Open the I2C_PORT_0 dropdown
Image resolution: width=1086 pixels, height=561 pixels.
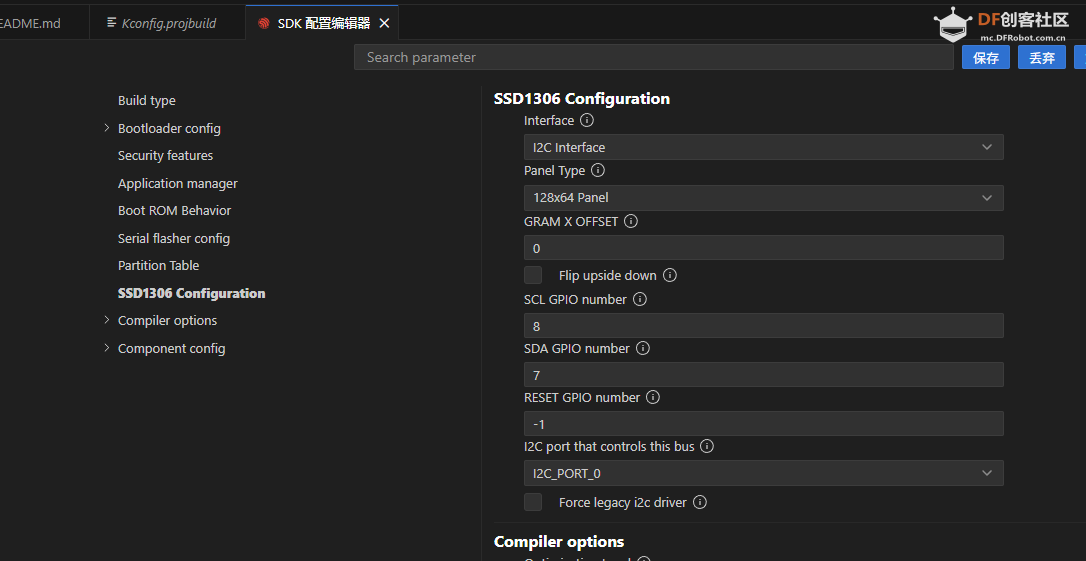click(x=763, y=473)
